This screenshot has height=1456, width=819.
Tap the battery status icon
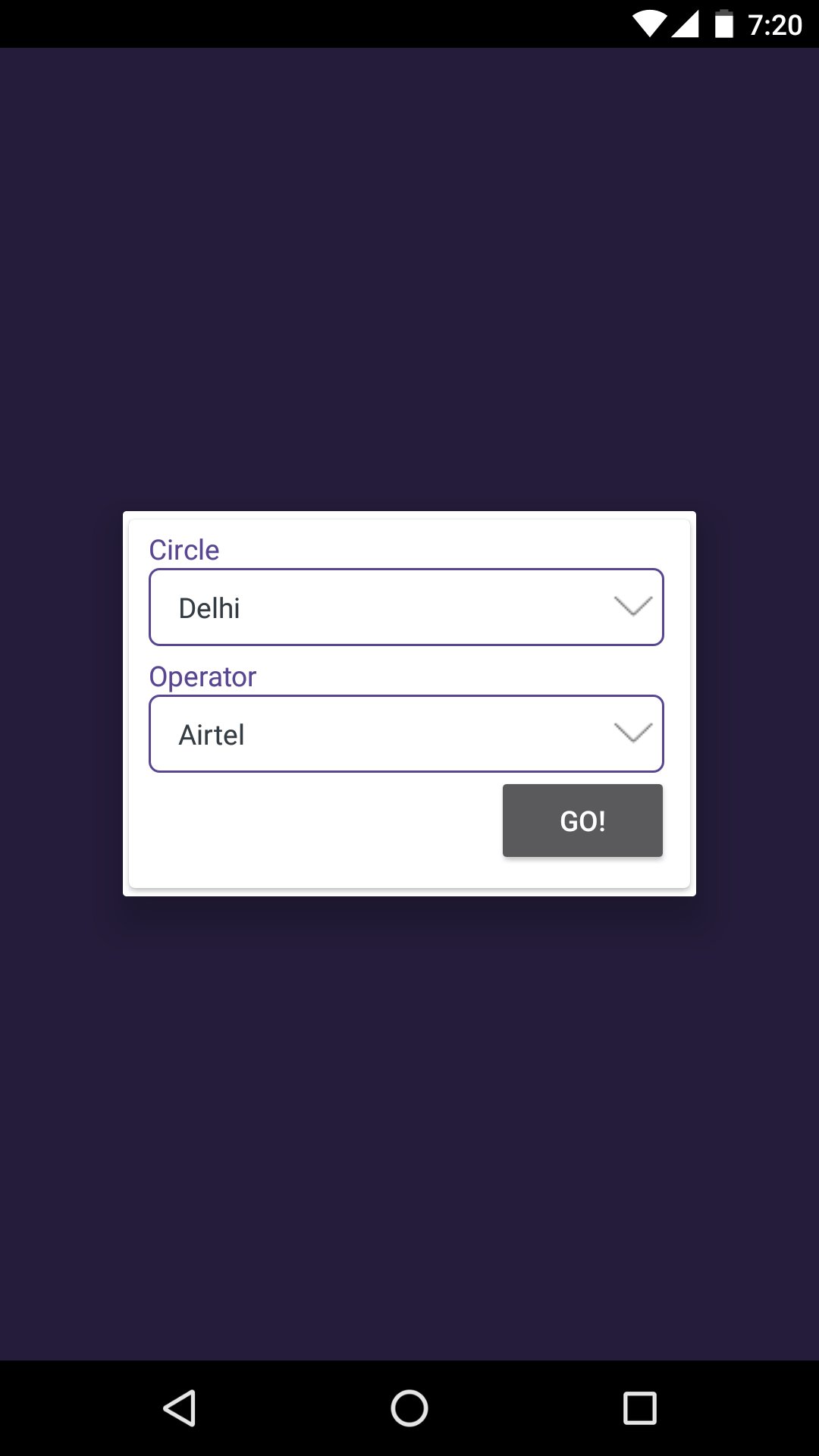click(725, 23)
